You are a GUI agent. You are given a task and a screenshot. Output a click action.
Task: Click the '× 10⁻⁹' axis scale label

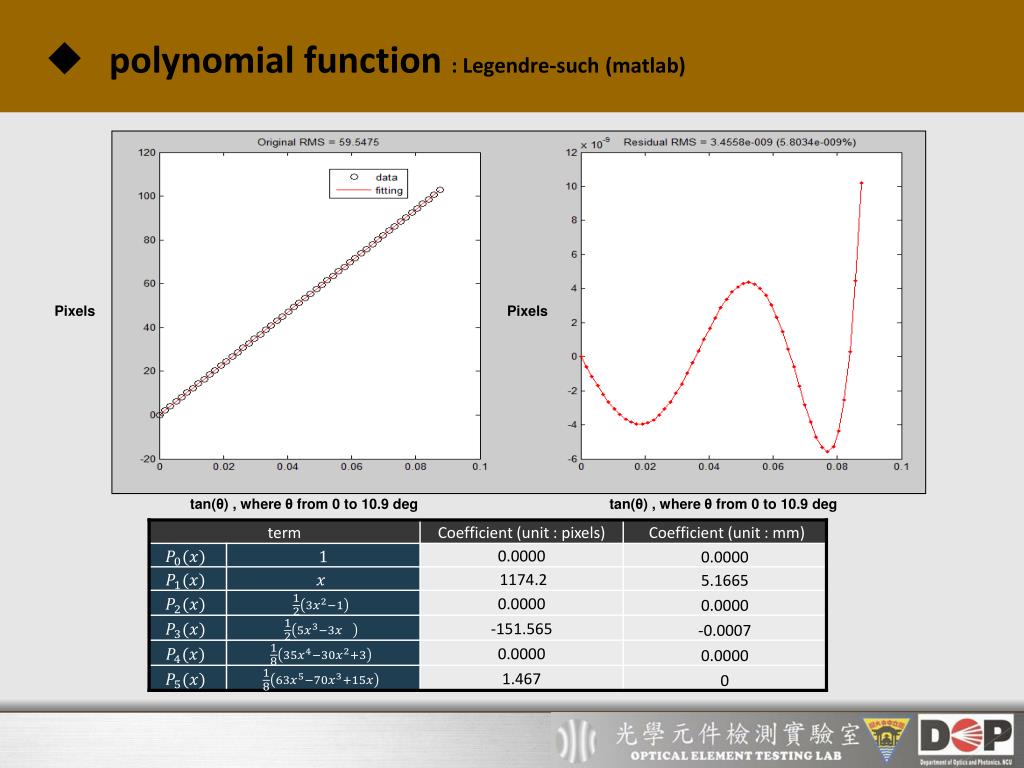(x=595, y=143)
